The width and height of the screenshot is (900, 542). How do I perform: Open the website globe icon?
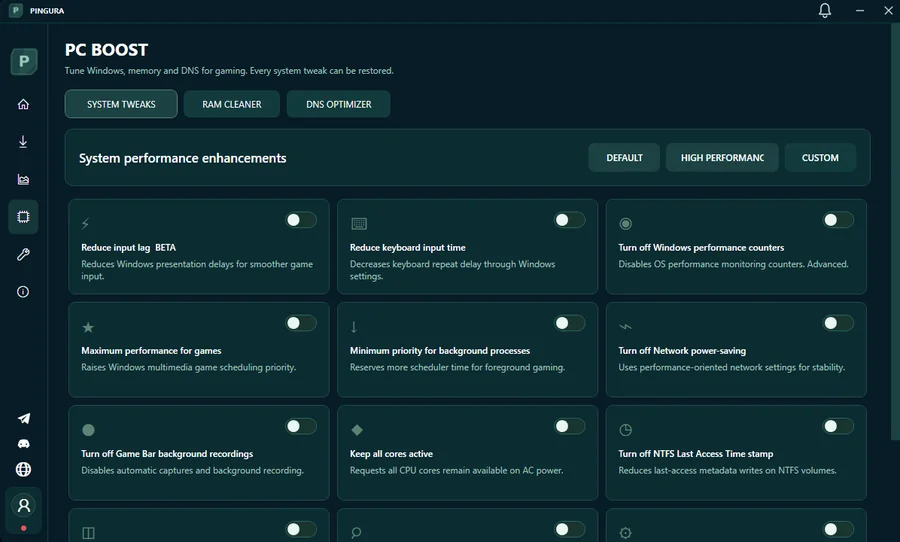[x=24, y=469]
